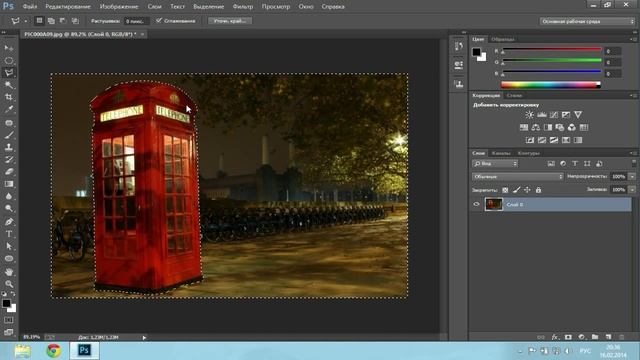
Task: Select the Gradient tool
Action: 9,184
